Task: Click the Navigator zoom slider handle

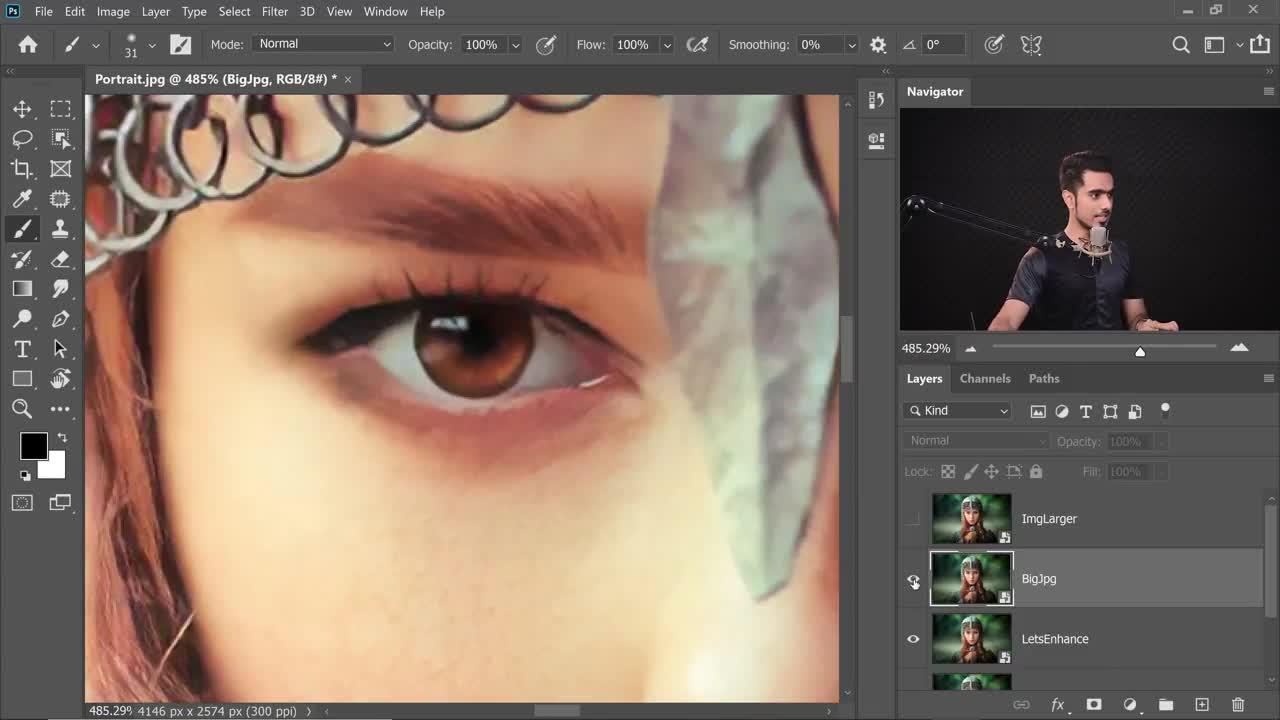Action: point(1140,351)
